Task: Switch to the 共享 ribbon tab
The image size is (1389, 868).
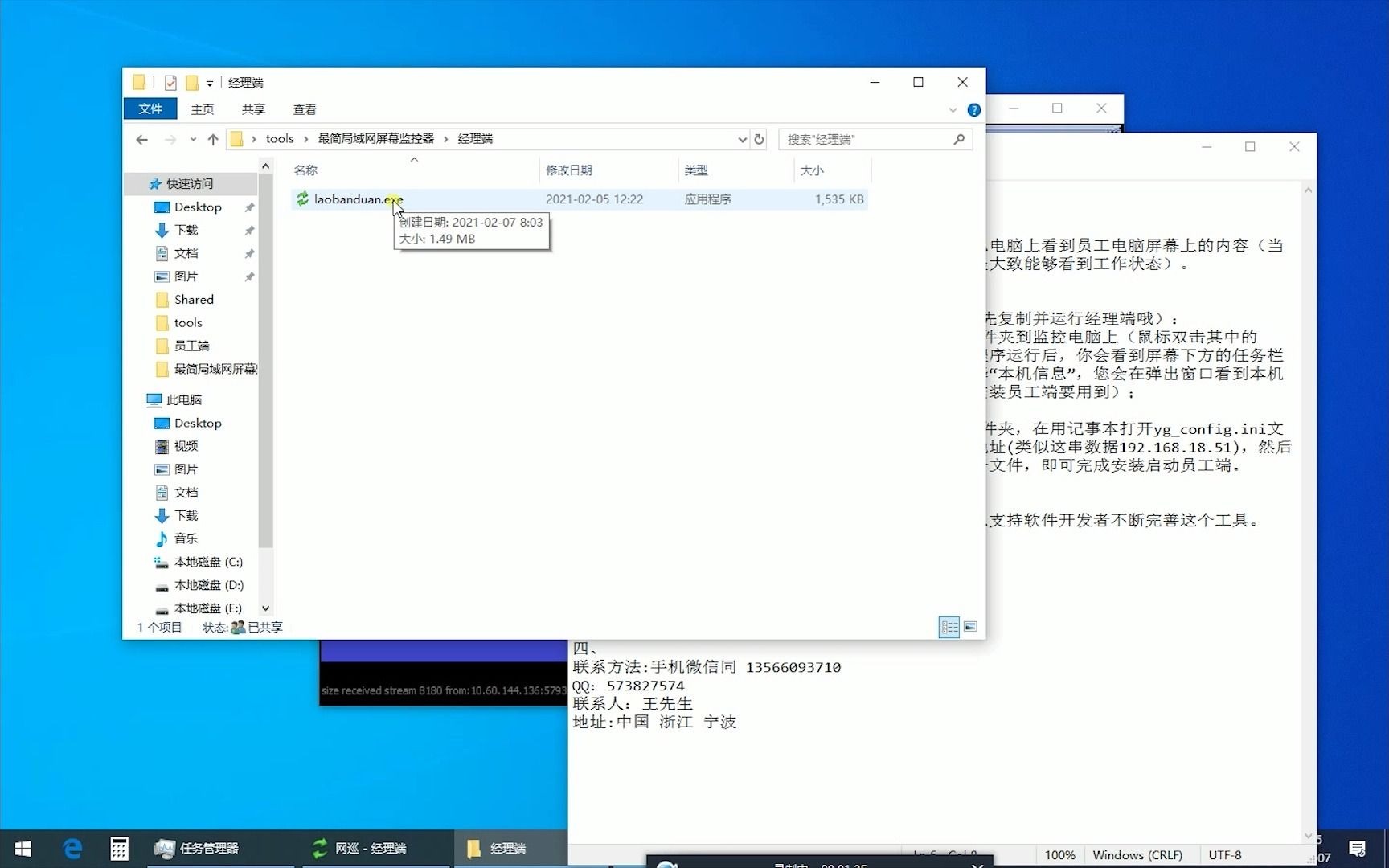Action: [x=253, y=109]
